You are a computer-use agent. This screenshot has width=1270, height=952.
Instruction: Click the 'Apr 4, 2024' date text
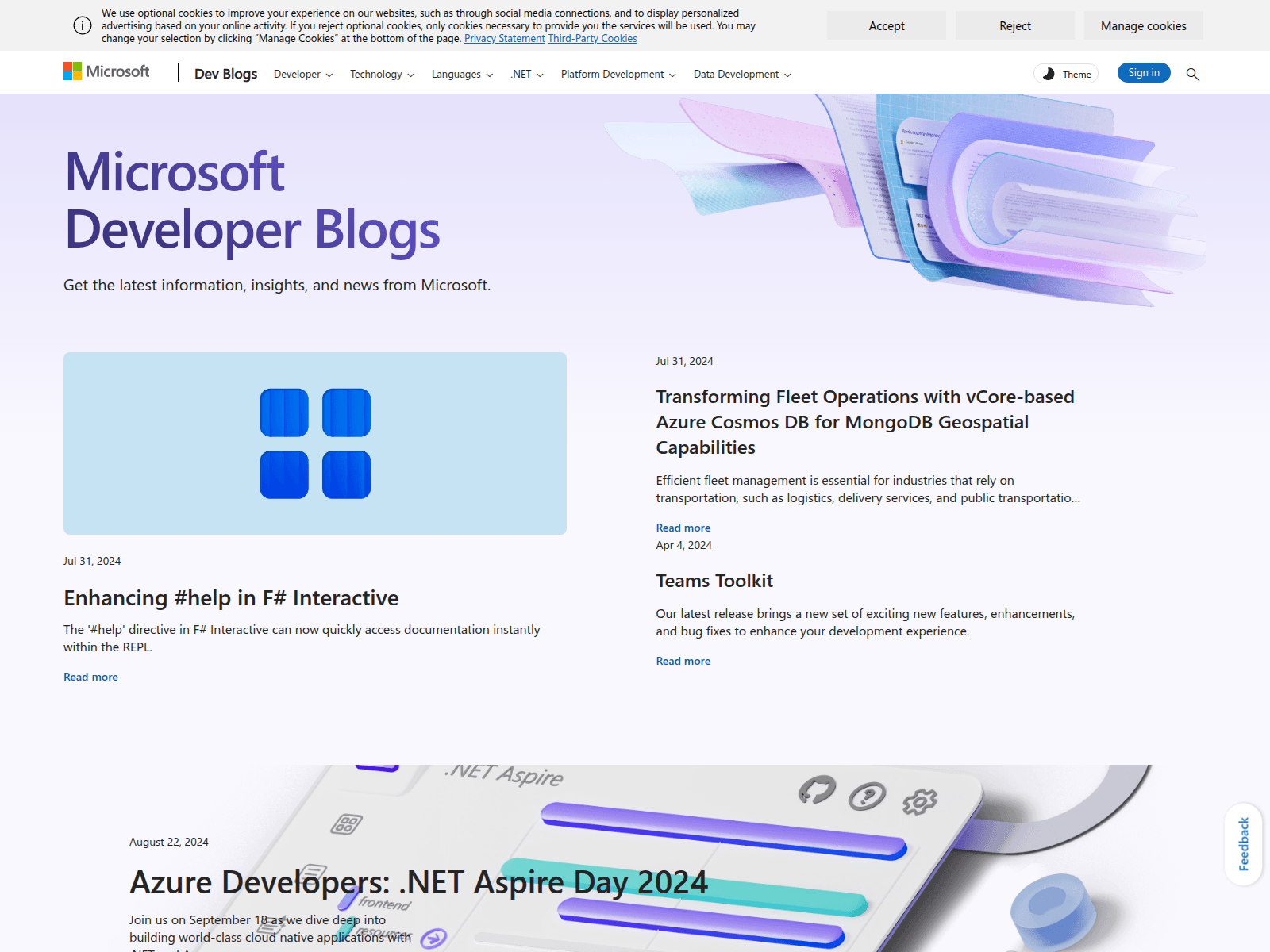(x=683, y=545)
